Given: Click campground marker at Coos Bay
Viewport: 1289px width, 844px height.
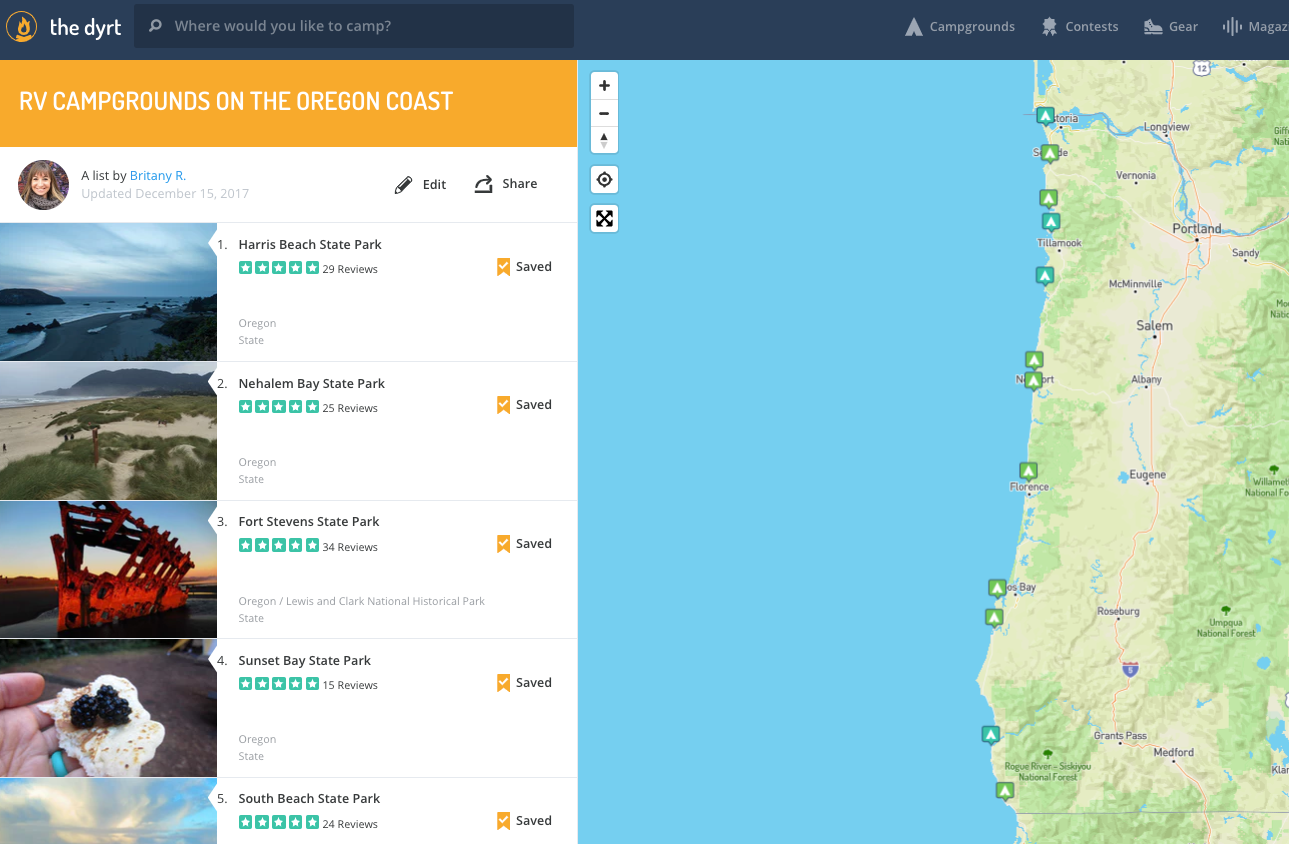Looking at the screenshot, I should tap(997, 588).
